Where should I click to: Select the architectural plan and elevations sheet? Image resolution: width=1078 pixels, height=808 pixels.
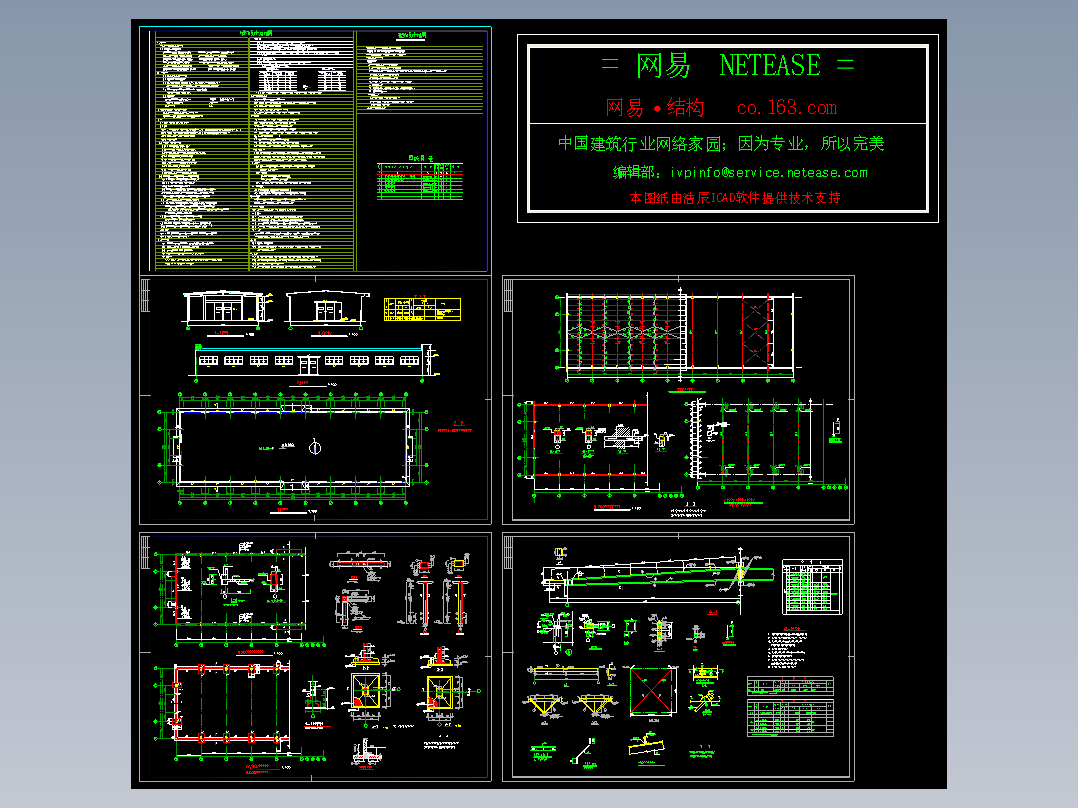click(x=316, y=400)
